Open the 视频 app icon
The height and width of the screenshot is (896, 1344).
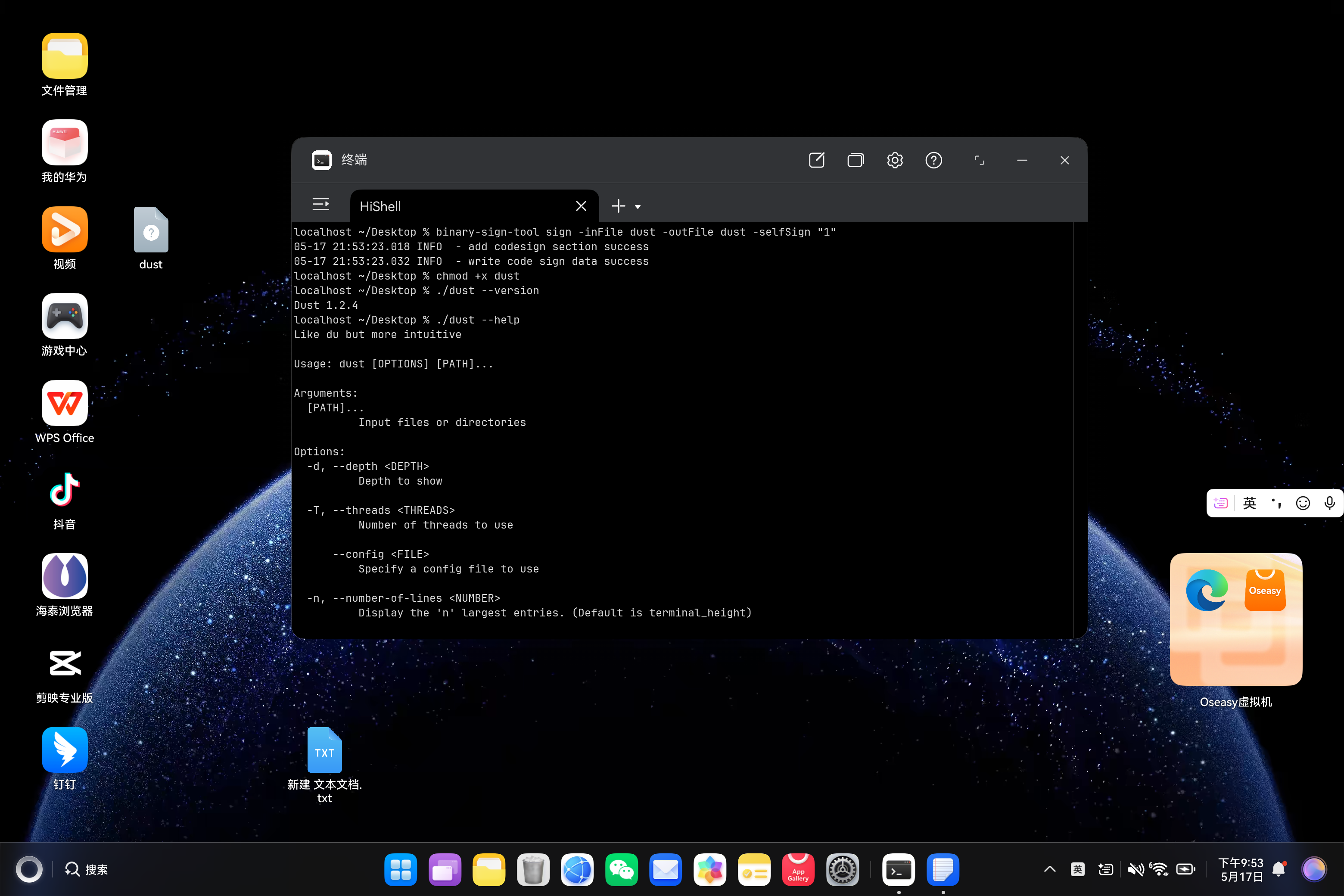click(x=65, y=229)
